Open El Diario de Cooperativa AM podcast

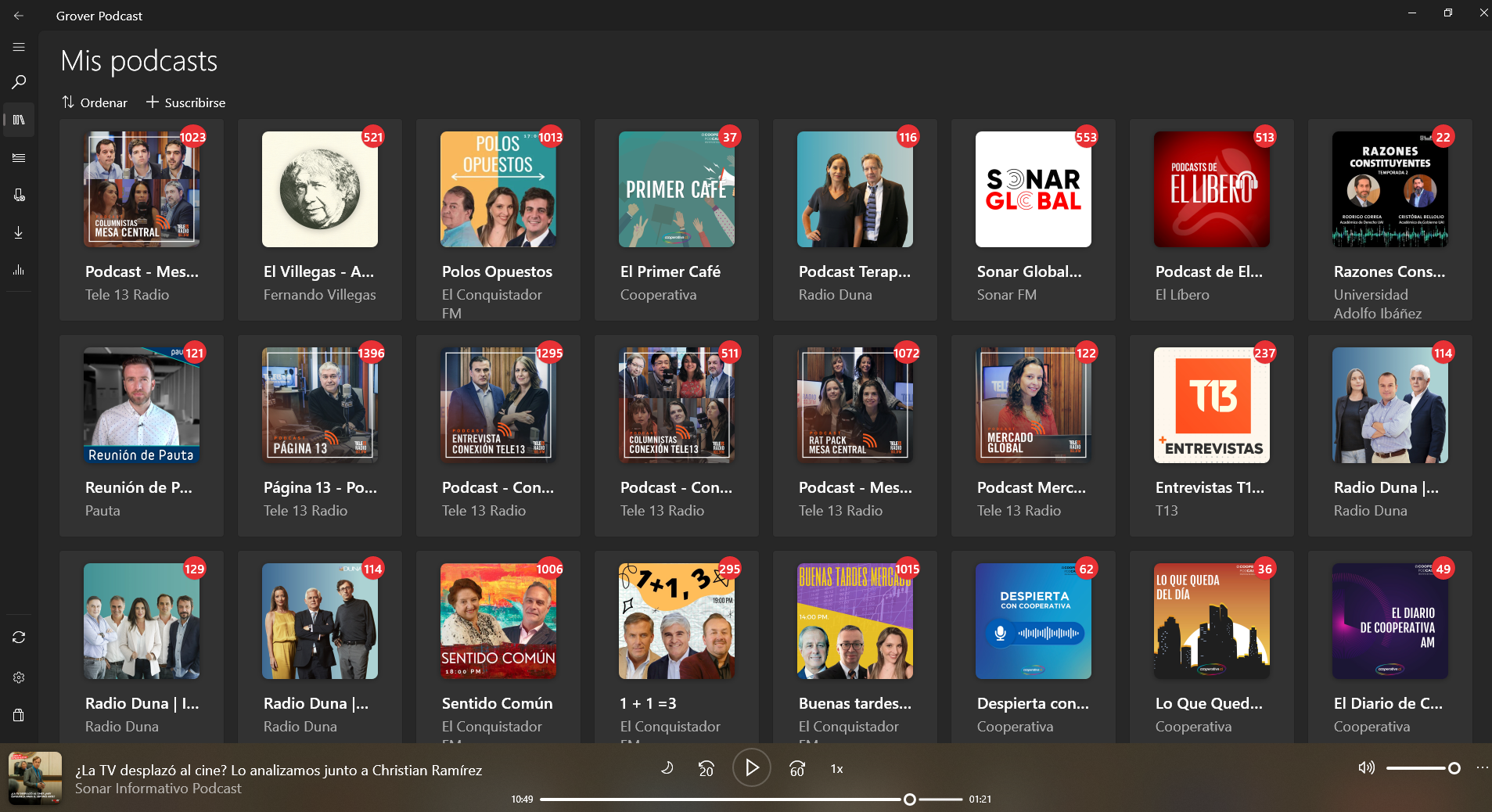click(x=1390, y=647)
